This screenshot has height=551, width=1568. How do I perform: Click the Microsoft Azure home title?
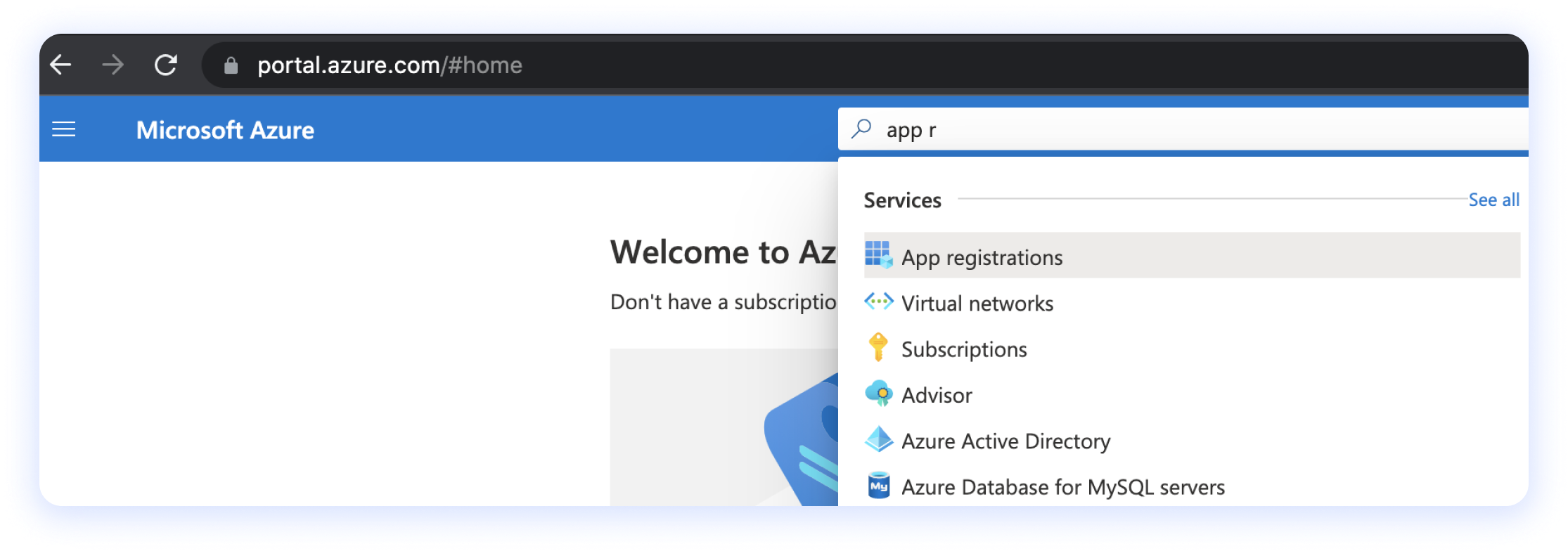tap(225, 130)
